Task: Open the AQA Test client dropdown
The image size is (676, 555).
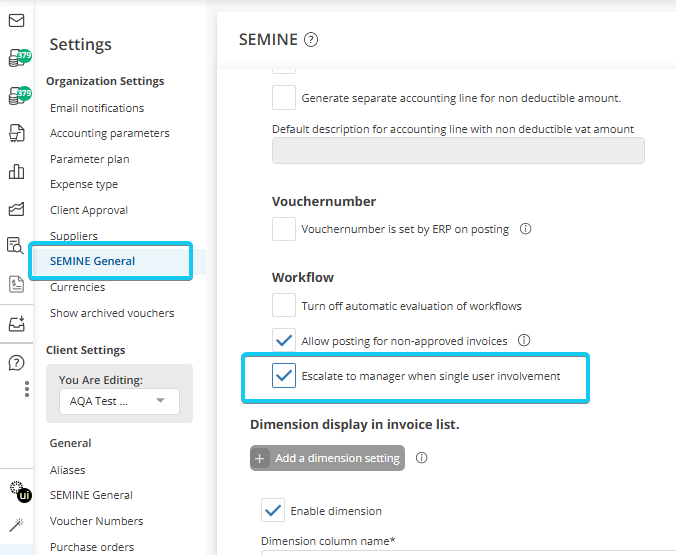Action: click(118, 401)
